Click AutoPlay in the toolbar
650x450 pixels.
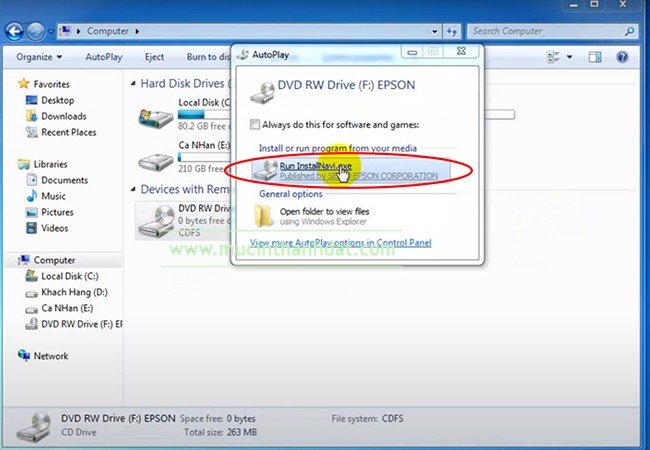(104, 57)
